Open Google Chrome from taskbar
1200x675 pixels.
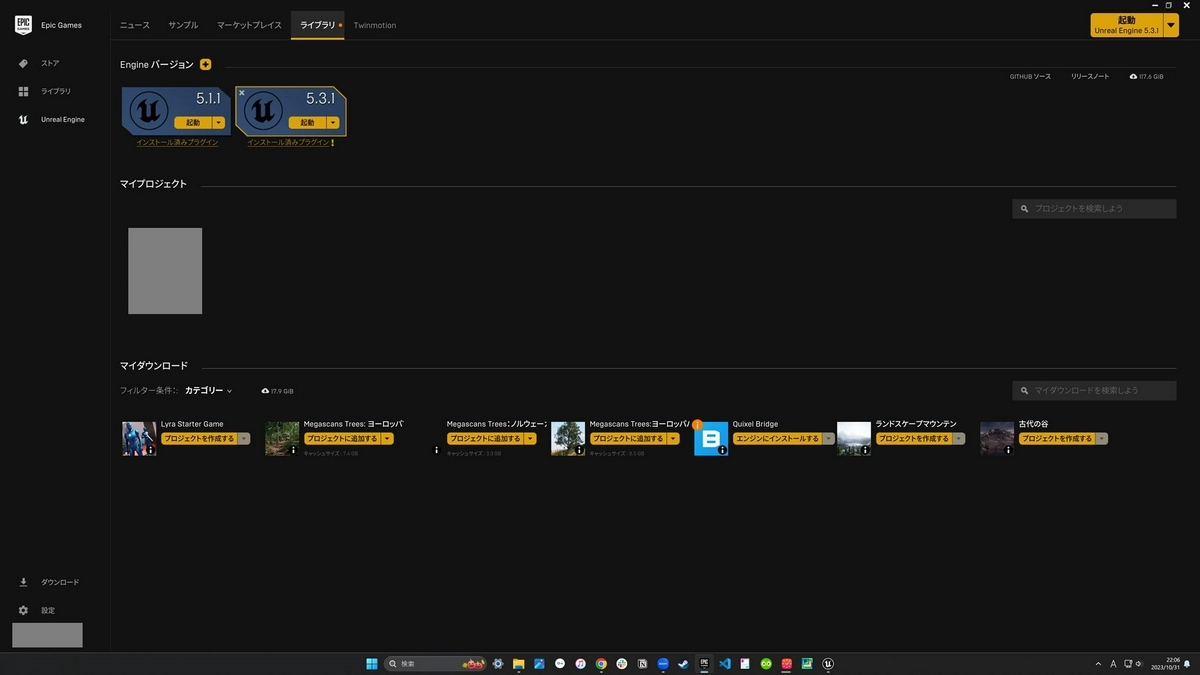point(601,664)
